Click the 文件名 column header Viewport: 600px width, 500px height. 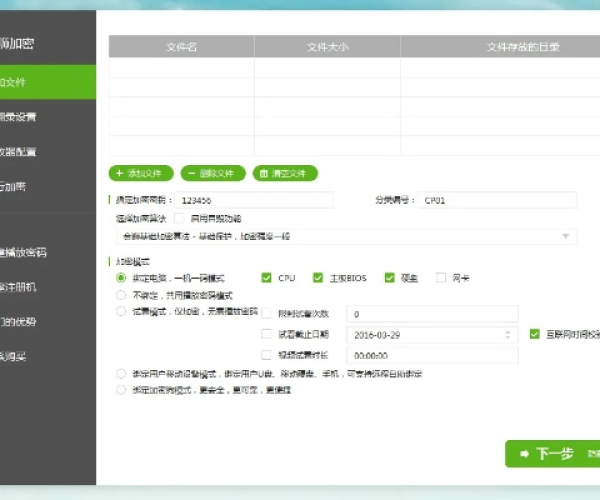pyautogui.click(x=182, y=47)
